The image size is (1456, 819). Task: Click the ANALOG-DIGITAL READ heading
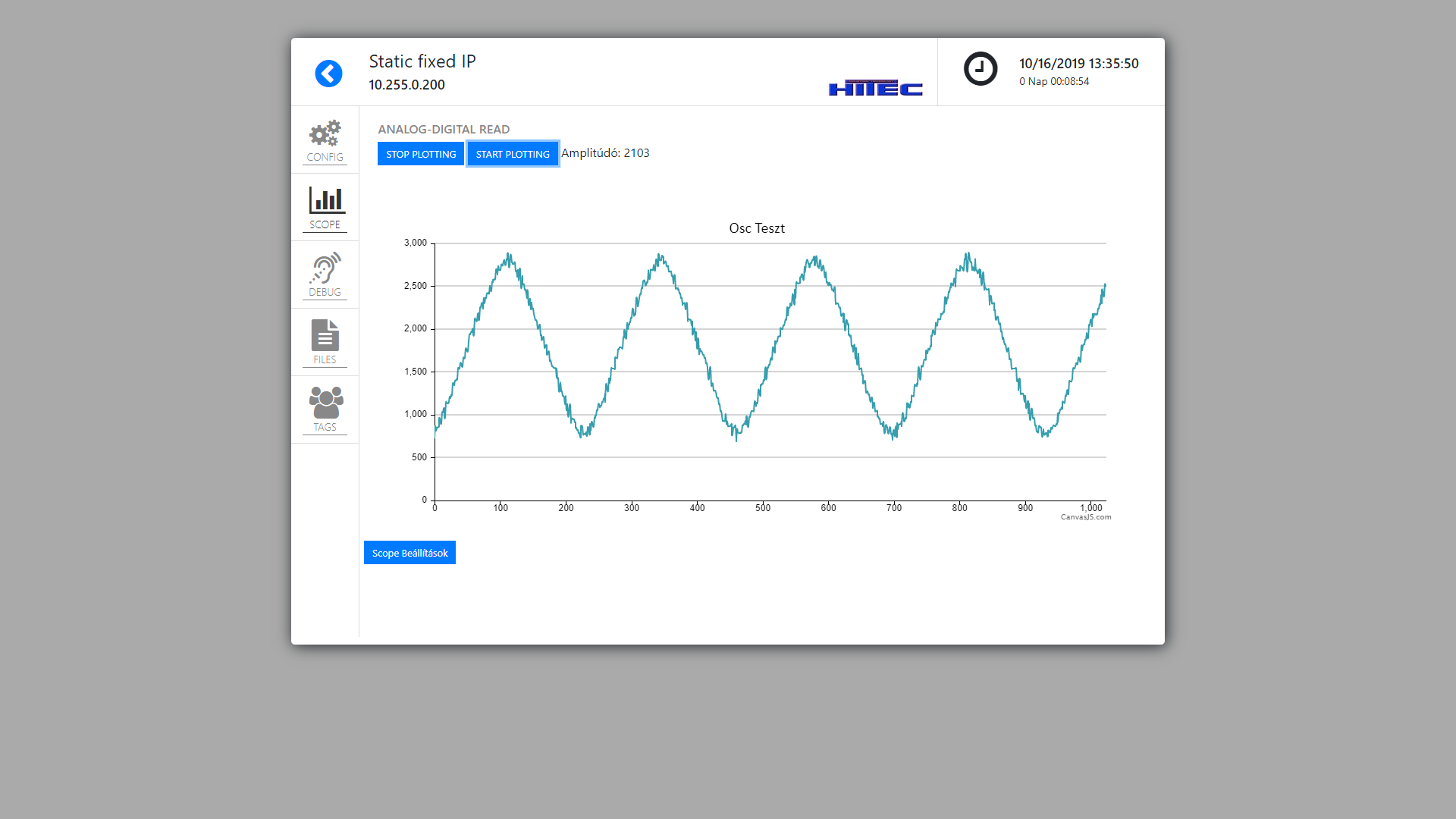click(444, 130)
